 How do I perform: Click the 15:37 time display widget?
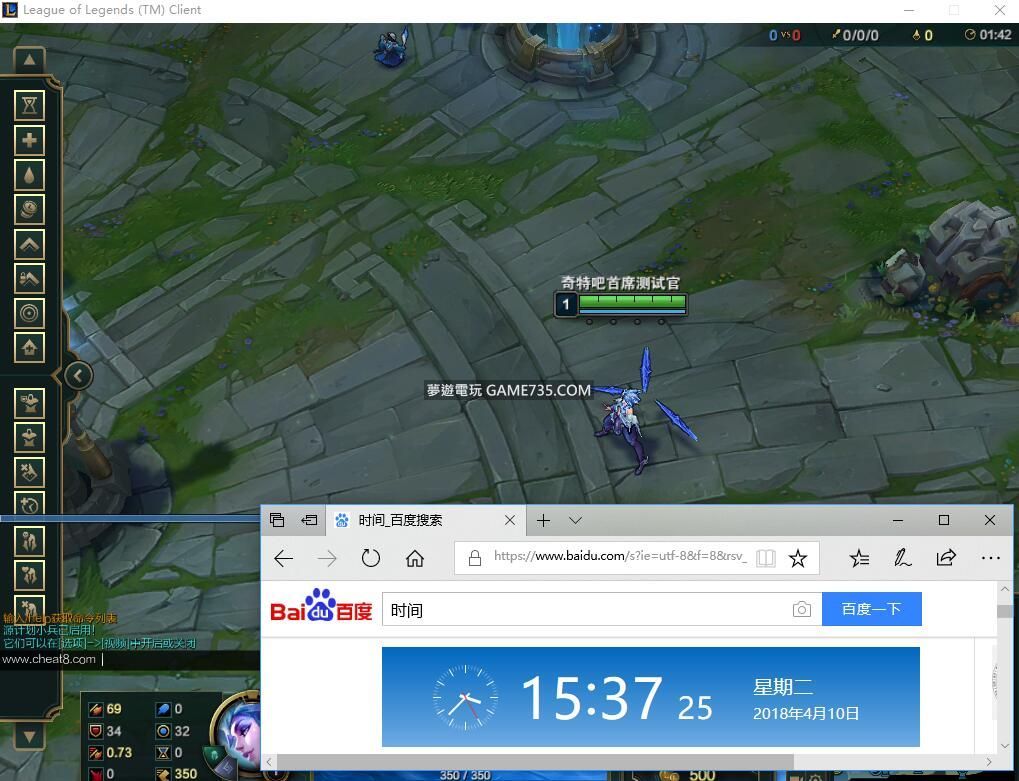tap(651, 697)
